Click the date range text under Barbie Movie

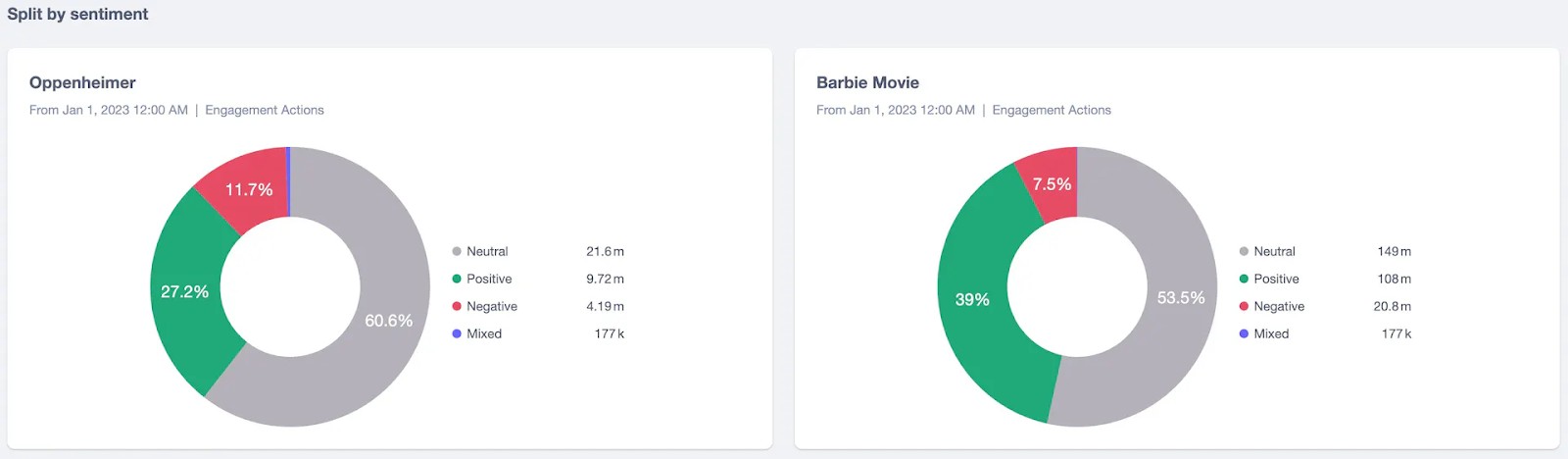(896, 110)
